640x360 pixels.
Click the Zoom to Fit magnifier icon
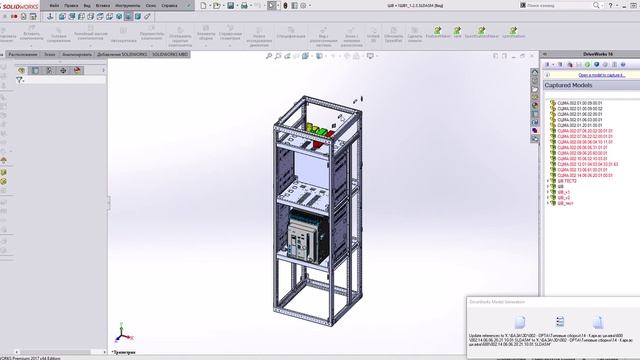click(x=269, y=56)
